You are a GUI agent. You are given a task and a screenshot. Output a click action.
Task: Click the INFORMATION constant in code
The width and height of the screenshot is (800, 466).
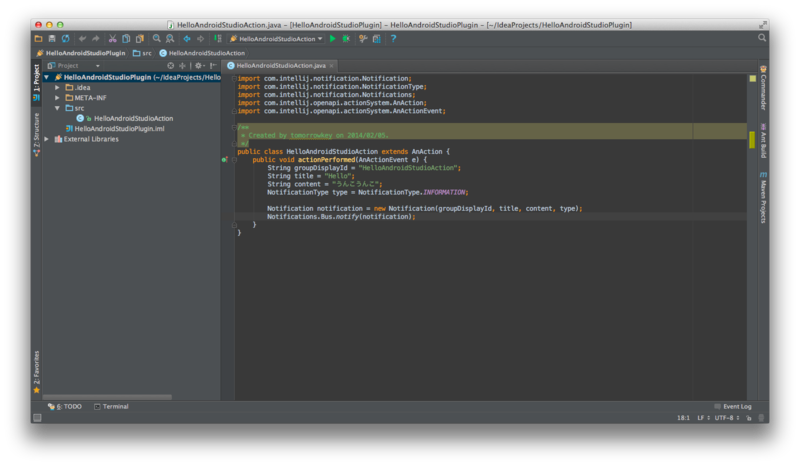(444, 192)
